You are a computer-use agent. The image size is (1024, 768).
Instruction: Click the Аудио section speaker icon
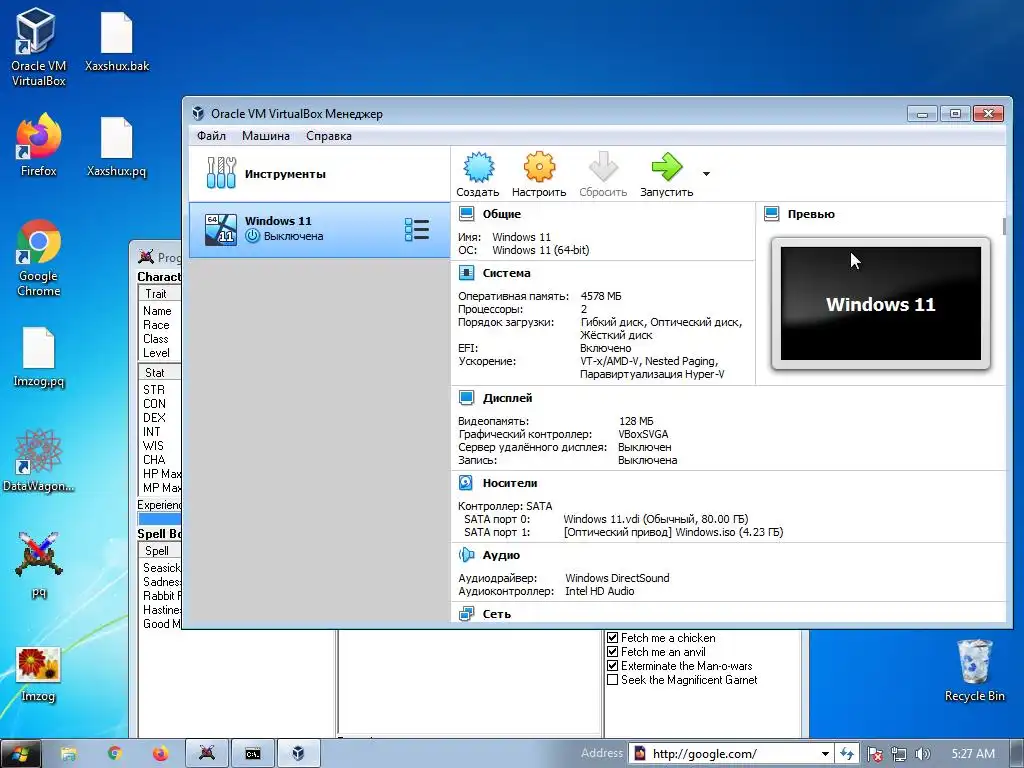466,555
